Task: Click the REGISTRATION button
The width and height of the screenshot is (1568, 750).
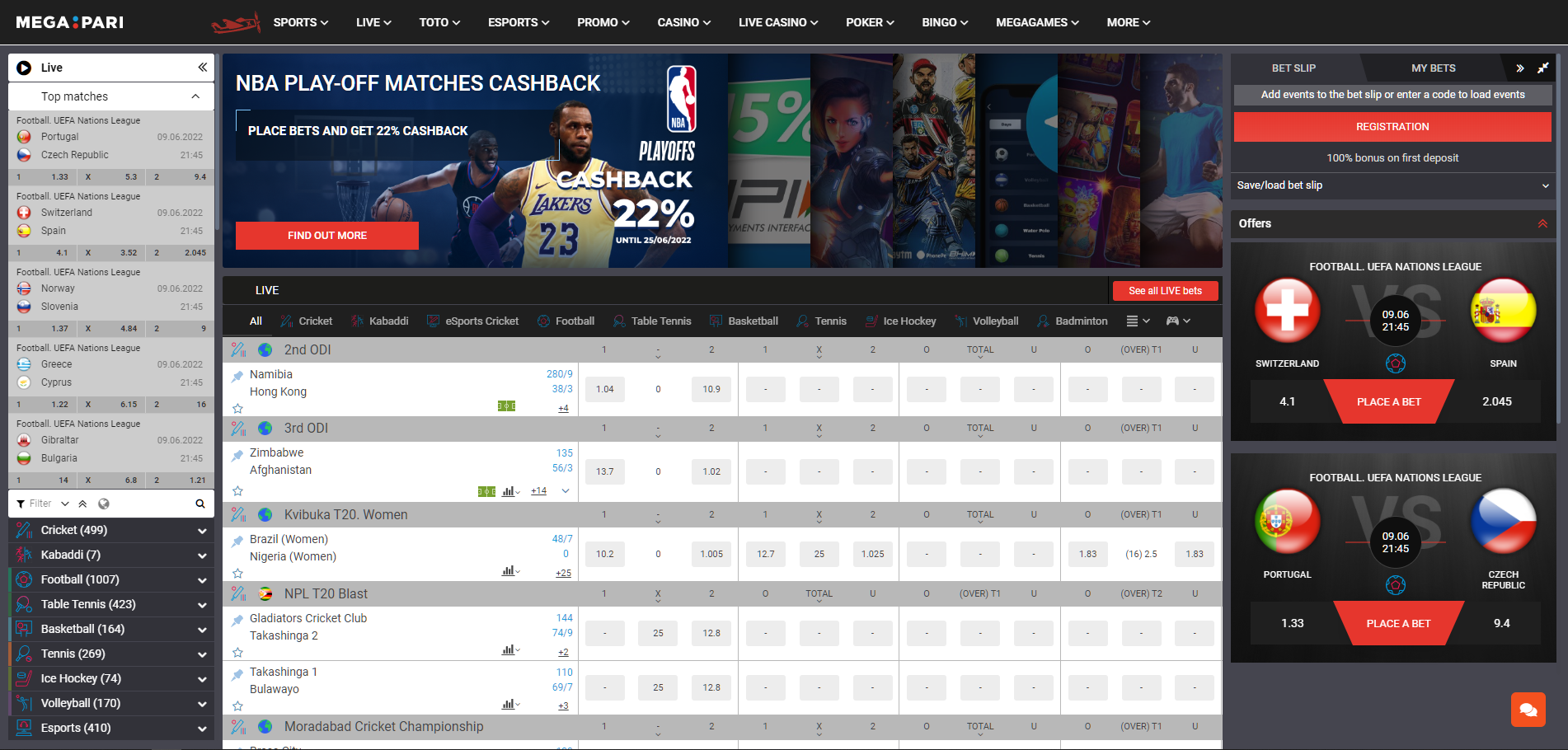Action: [x=1392, y=126]
